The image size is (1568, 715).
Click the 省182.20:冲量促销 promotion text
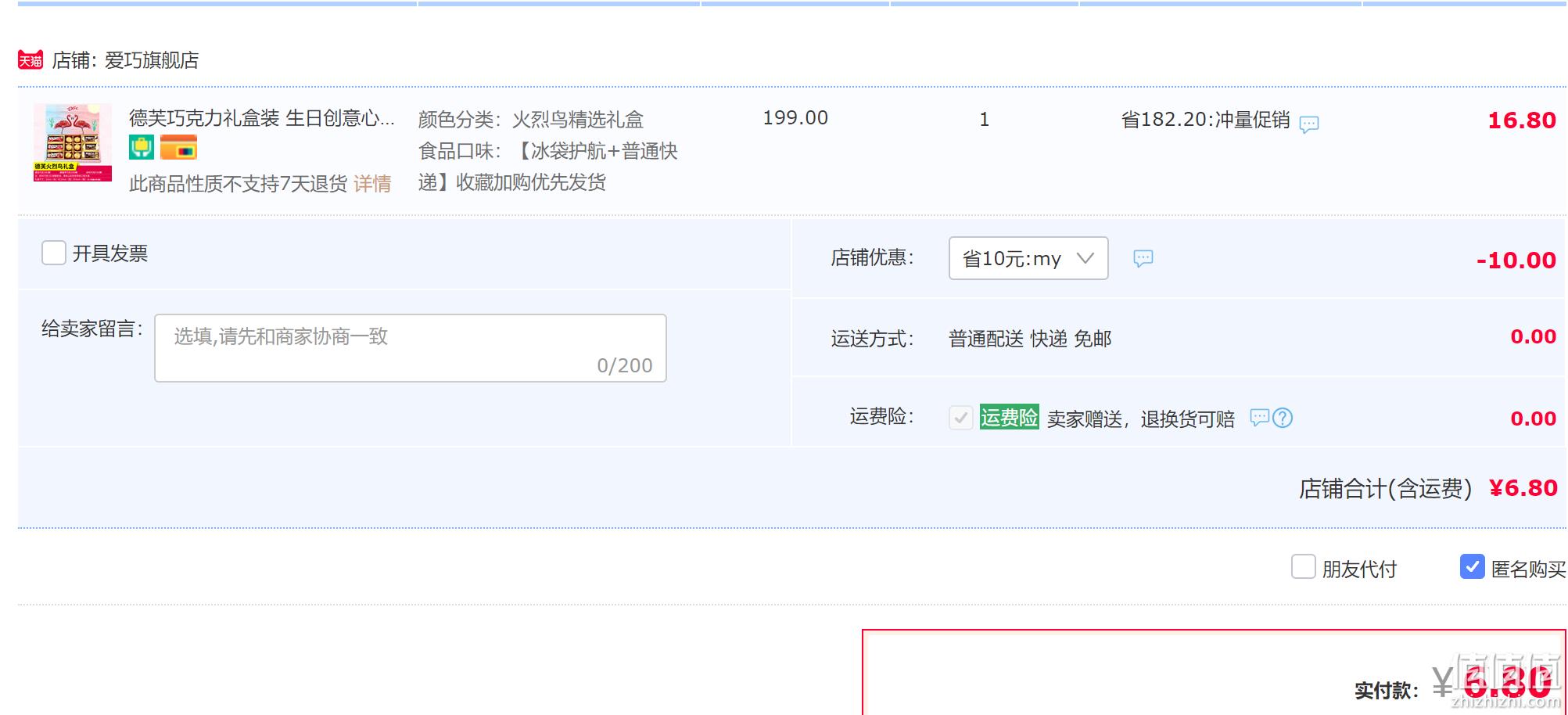point(1205,120)
